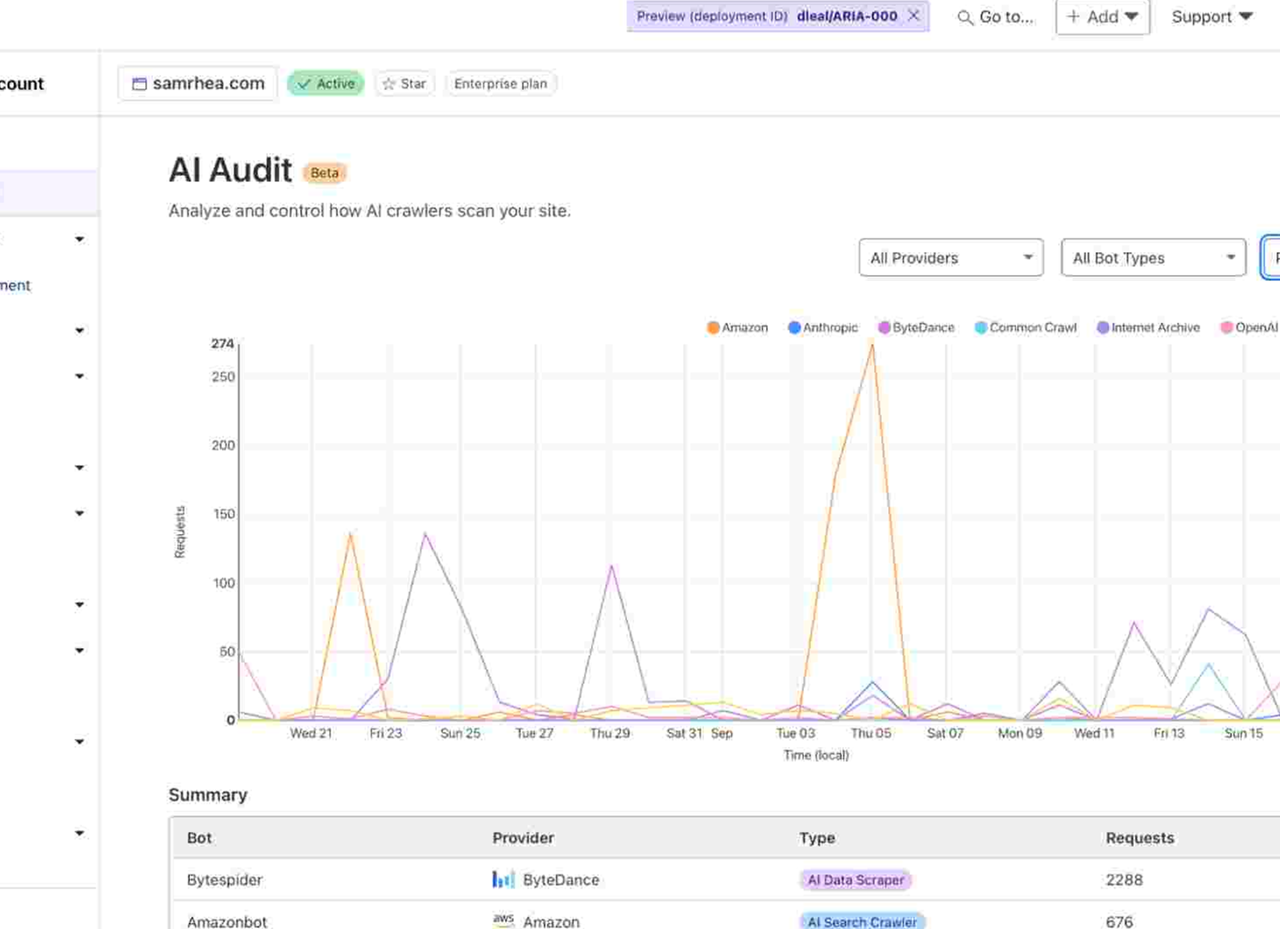This screenshot has width=1280, height=930.
Task: Open the Support menu
Action: [x=1211, y=17]
